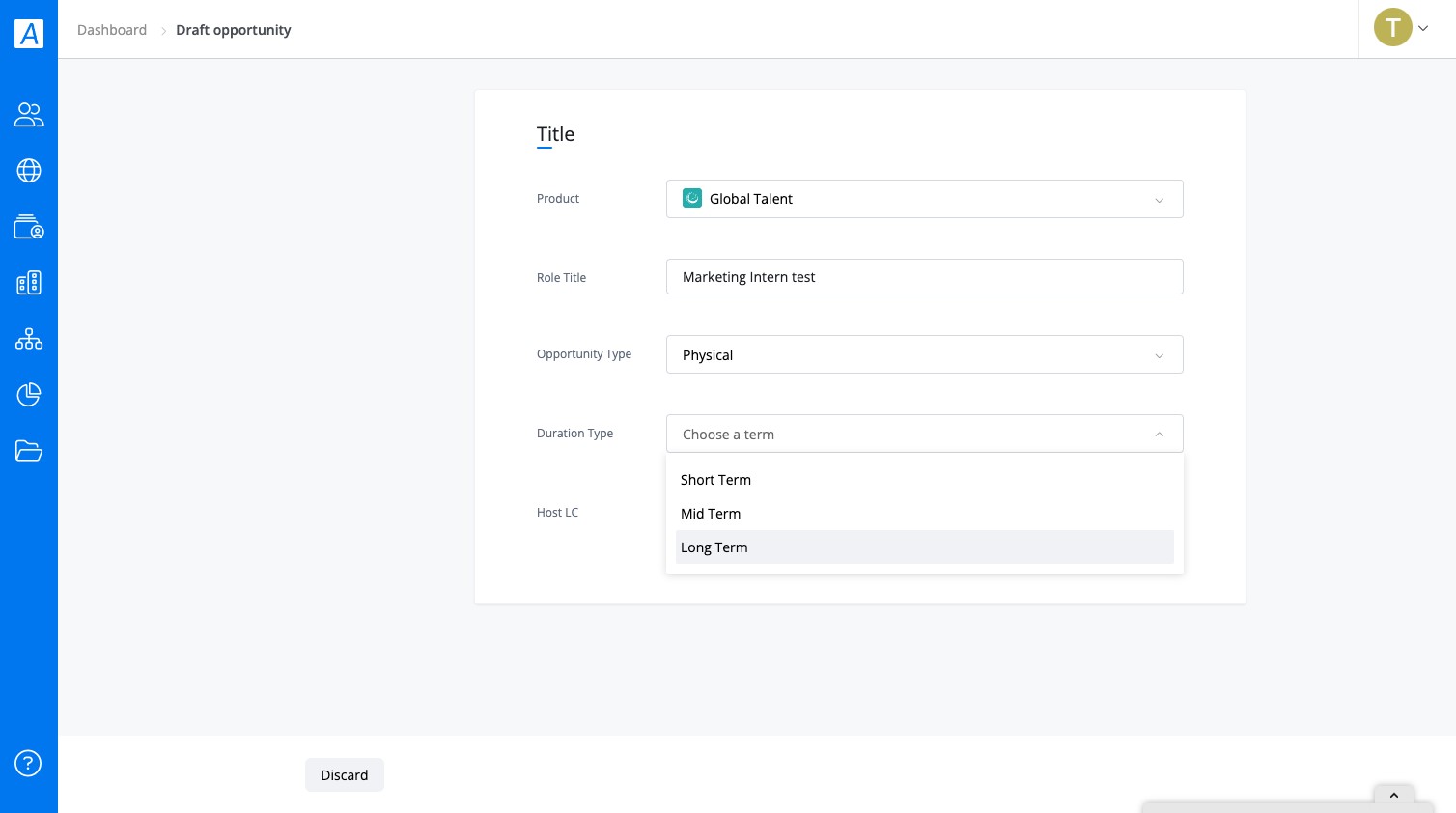Open the help question mark icon

pos(28,764)
